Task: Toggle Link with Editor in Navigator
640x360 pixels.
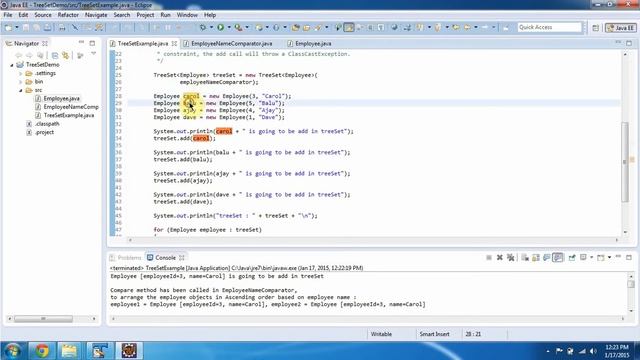Action: [x=65, y=55]
